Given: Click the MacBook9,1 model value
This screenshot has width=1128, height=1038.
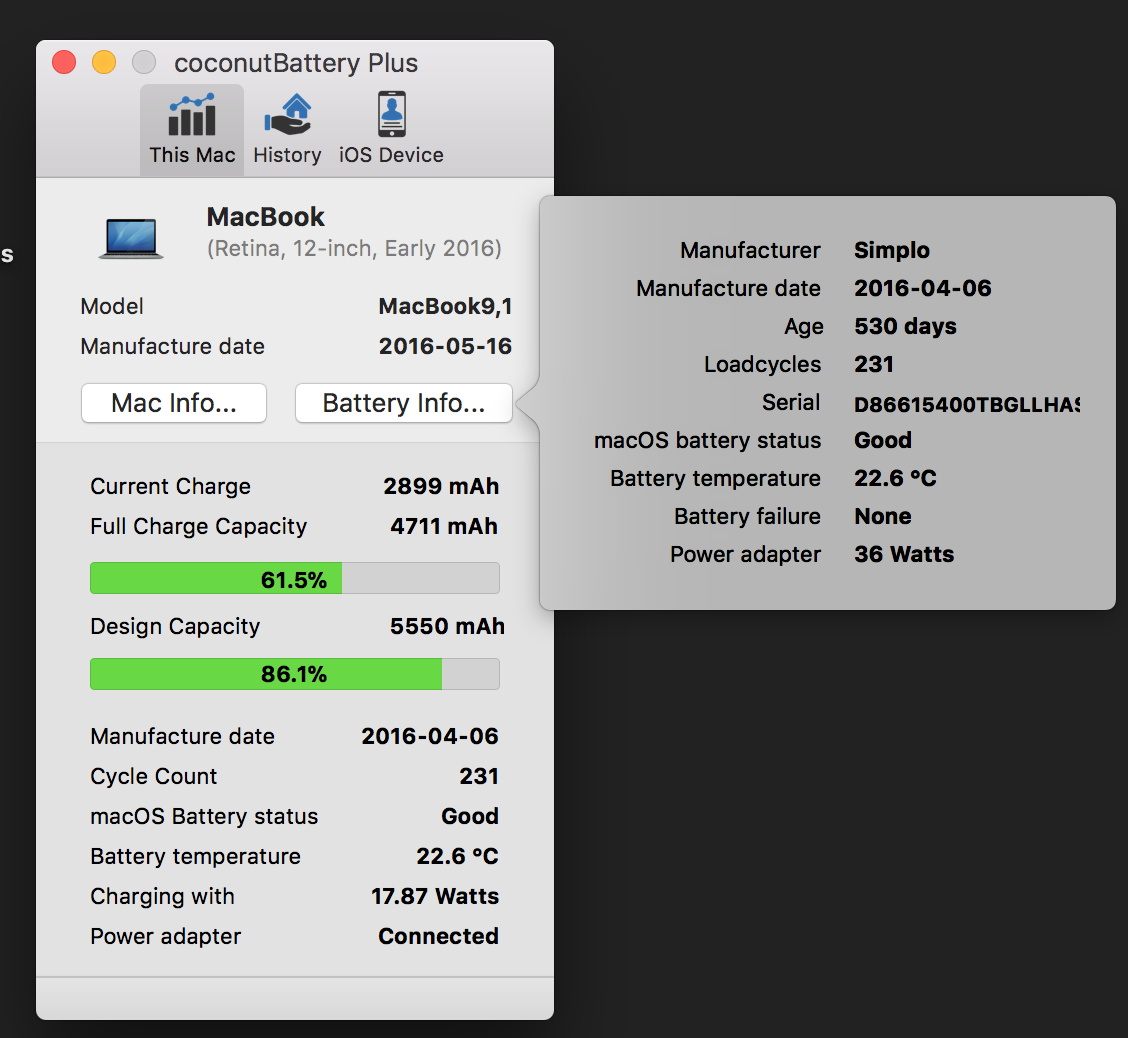Looking at the screenshot, I should click(445, 306).
